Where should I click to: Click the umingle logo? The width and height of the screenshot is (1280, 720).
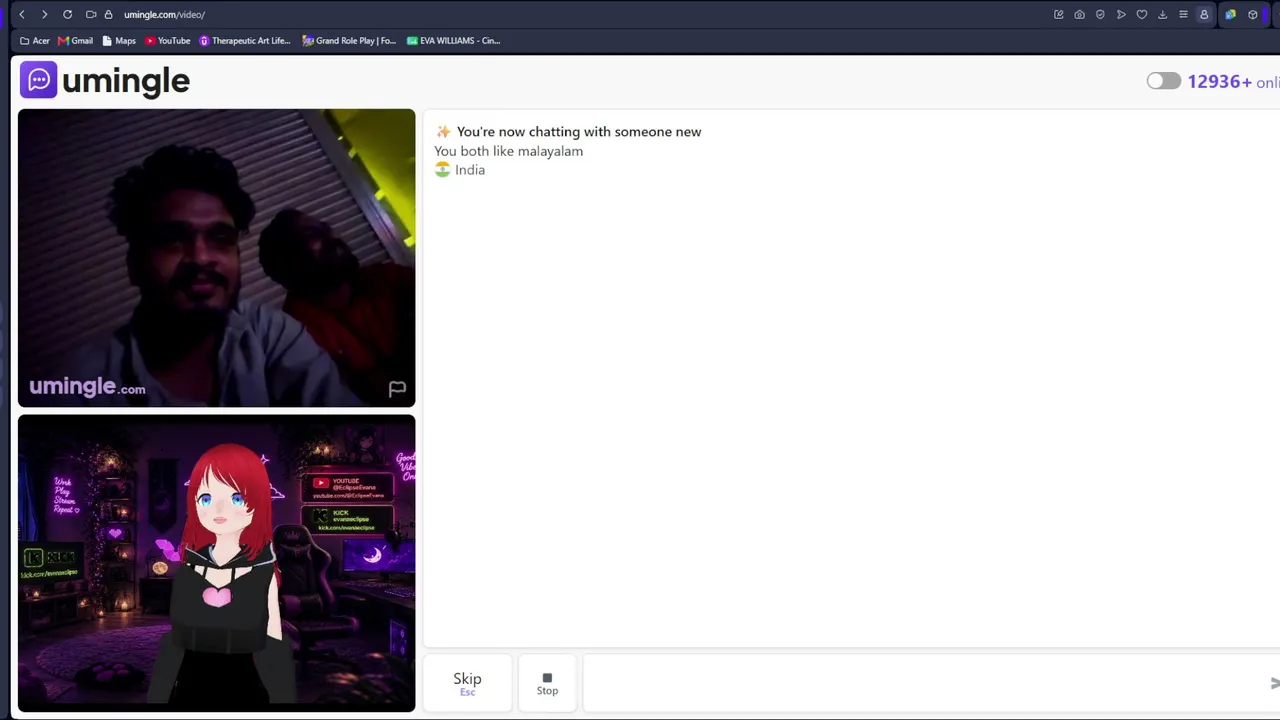click(105, 81)
